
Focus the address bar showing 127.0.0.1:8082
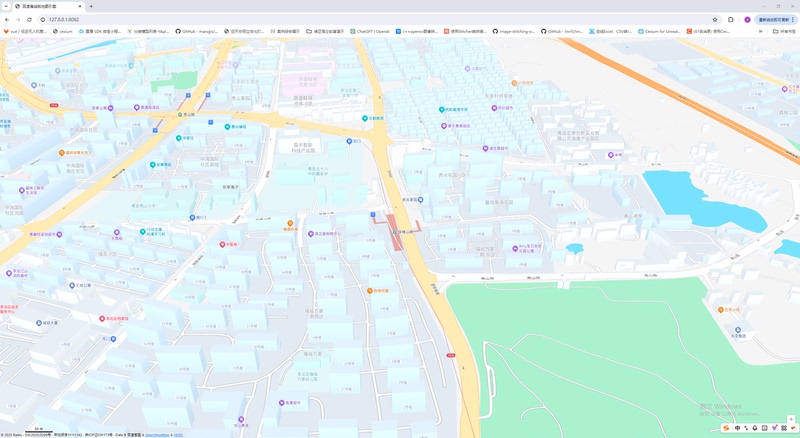pyautogui.click(x=378, y=19)
